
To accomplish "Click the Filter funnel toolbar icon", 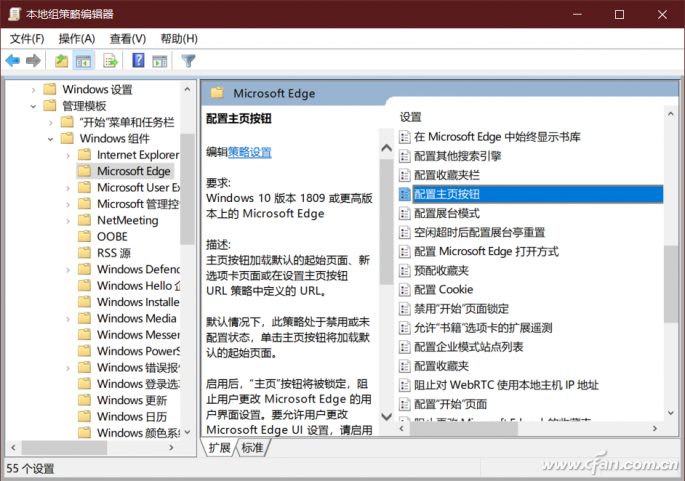I will 188,60.
